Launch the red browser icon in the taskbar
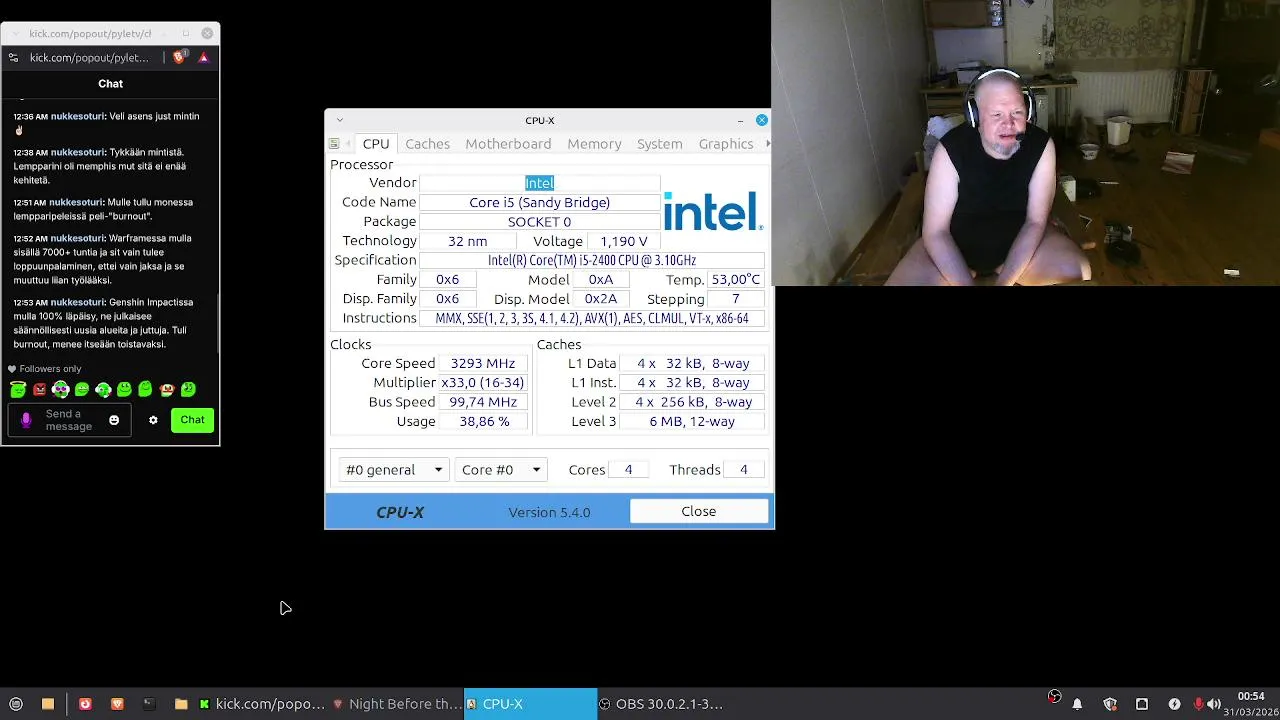This screenshot has height=720, width=1280. [85, 704]
